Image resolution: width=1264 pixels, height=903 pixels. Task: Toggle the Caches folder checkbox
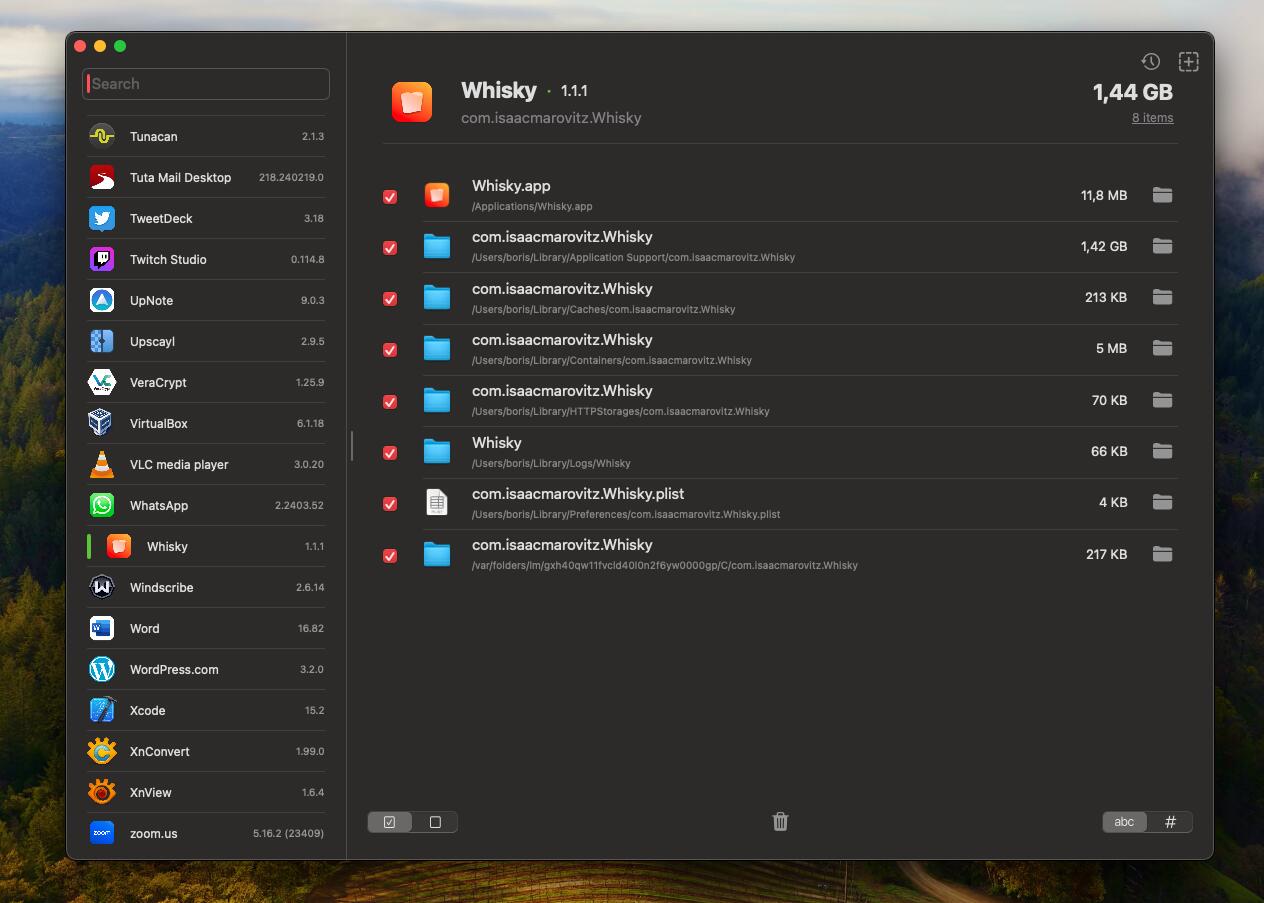(x=390, y=299)
